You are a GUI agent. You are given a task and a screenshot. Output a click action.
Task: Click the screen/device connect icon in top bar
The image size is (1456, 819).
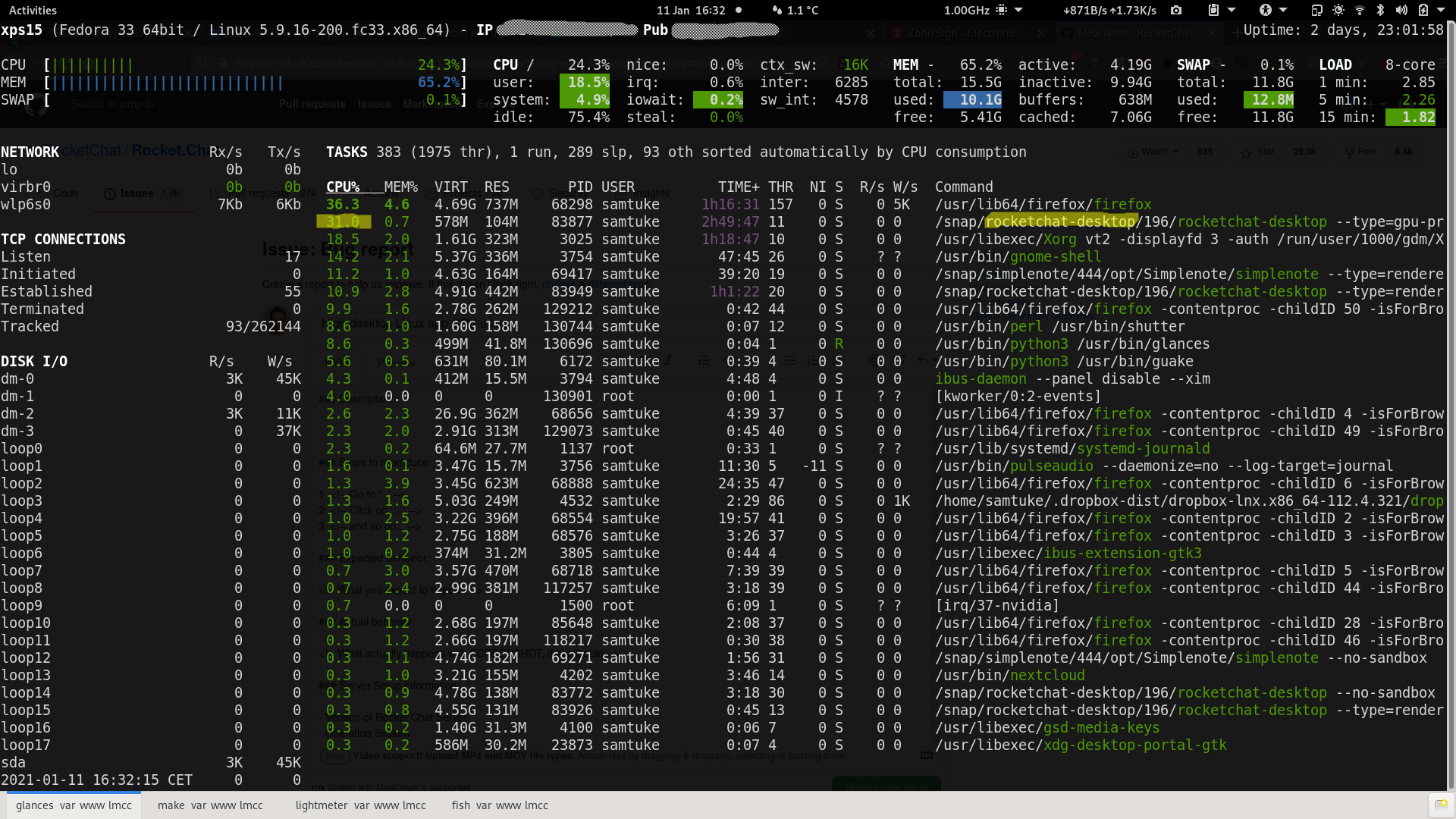point(1316,10)
